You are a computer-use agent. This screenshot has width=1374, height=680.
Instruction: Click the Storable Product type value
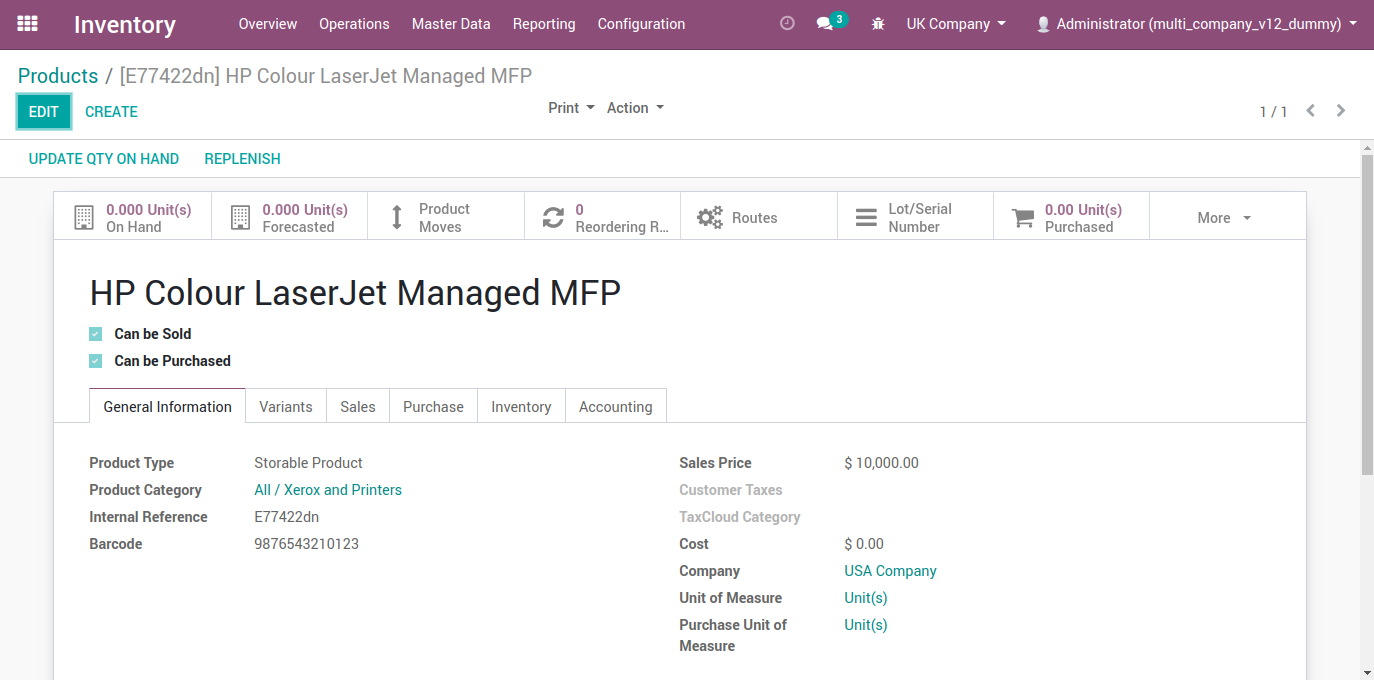(308, 463)
